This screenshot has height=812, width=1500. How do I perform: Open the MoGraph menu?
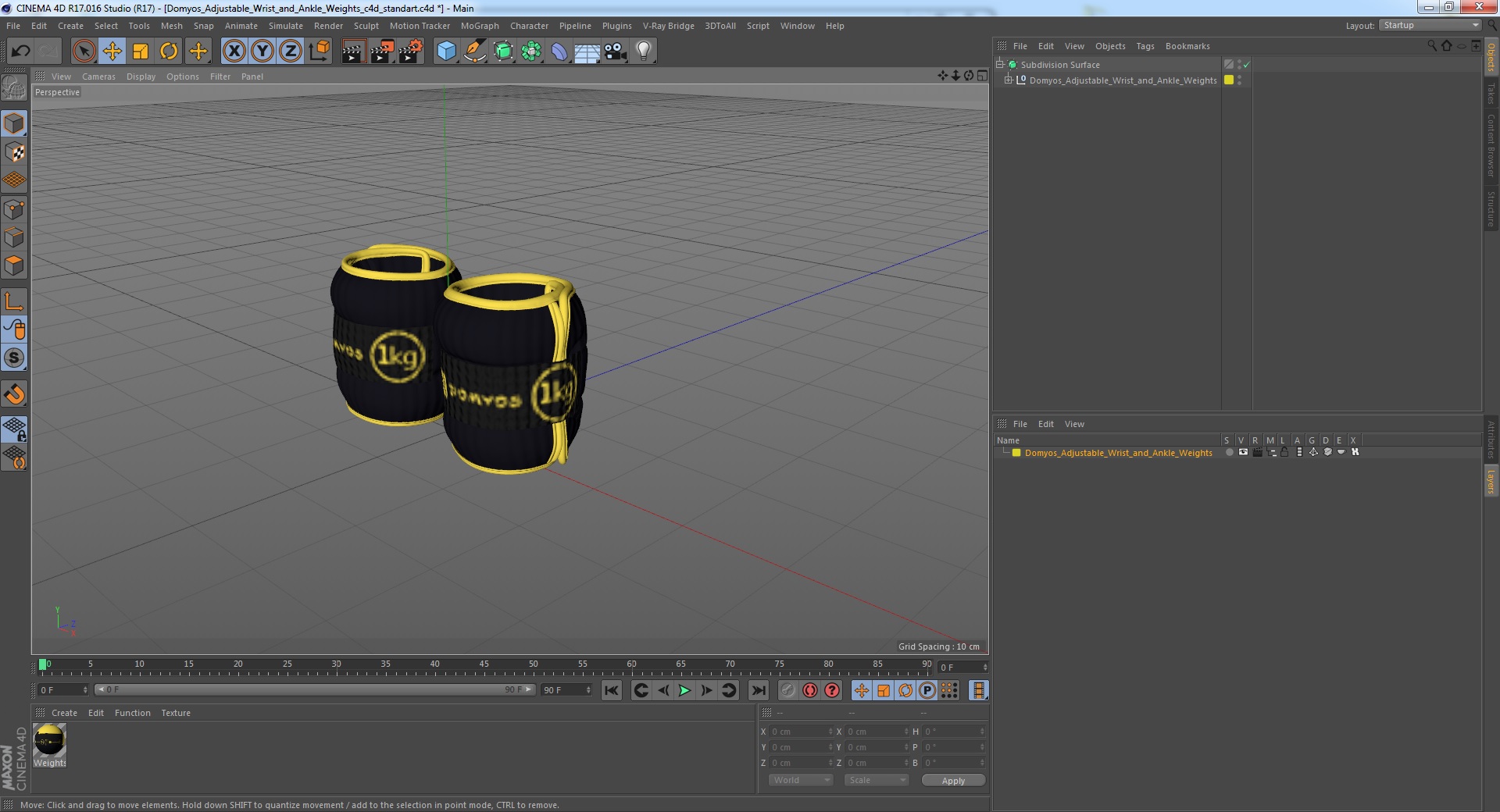coord(480,26)
